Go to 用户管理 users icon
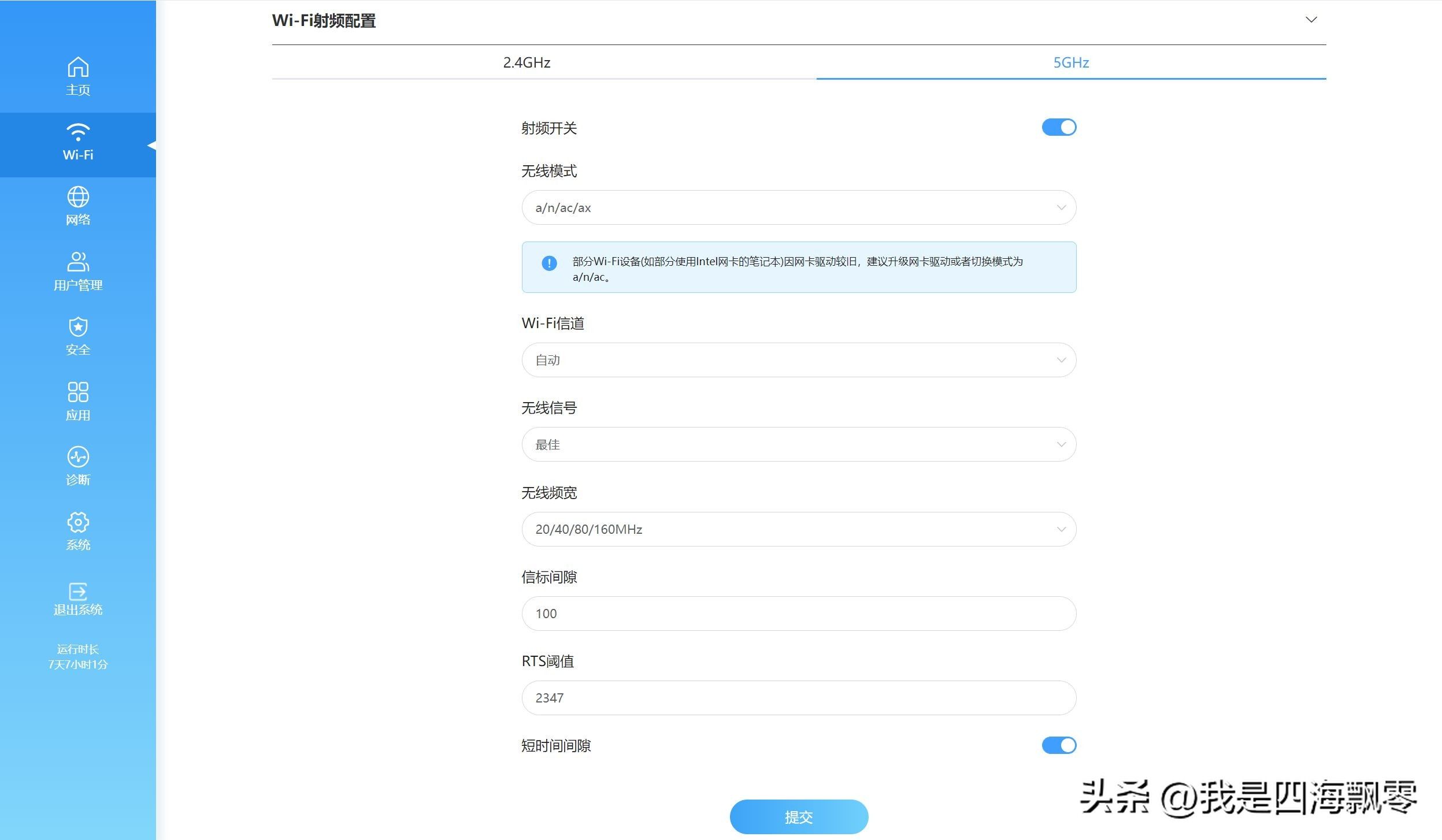This screenshot has width=1442, height=840. [78, 262]
